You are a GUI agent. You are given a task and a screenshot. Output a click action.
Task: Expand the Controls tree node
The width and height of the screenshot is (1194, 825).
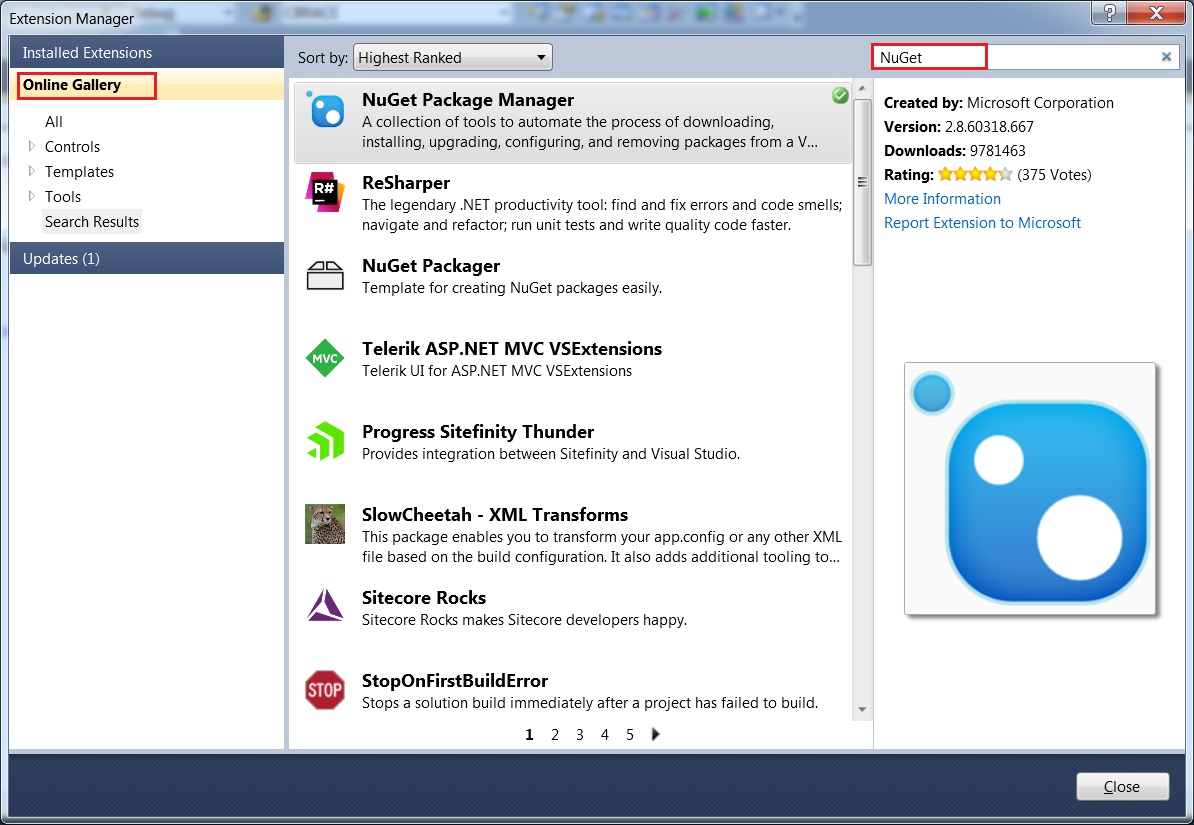click(32, 145)
